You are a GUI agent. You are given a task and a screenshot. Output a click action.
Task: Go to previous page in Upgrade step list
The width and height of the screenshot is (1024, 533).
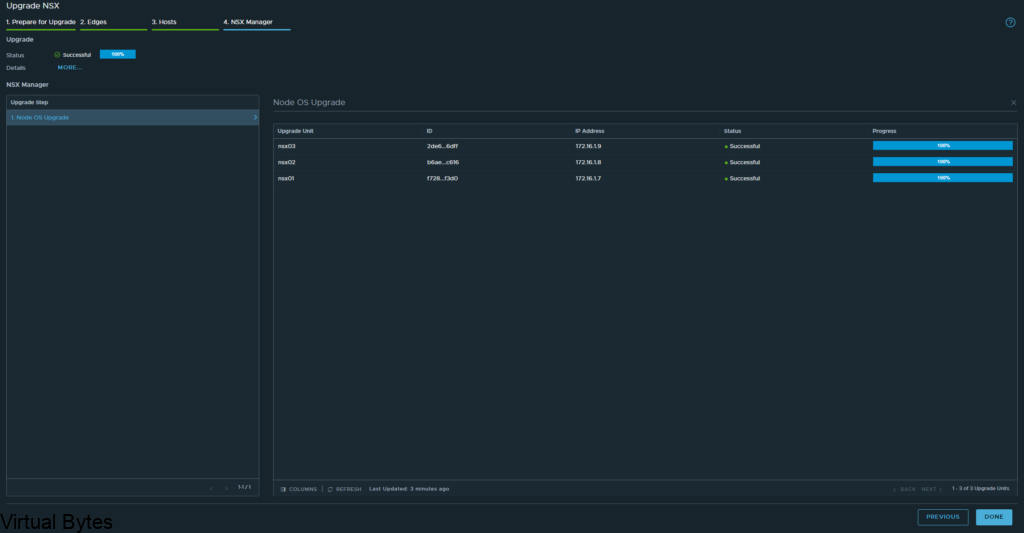tap(211, 488)
